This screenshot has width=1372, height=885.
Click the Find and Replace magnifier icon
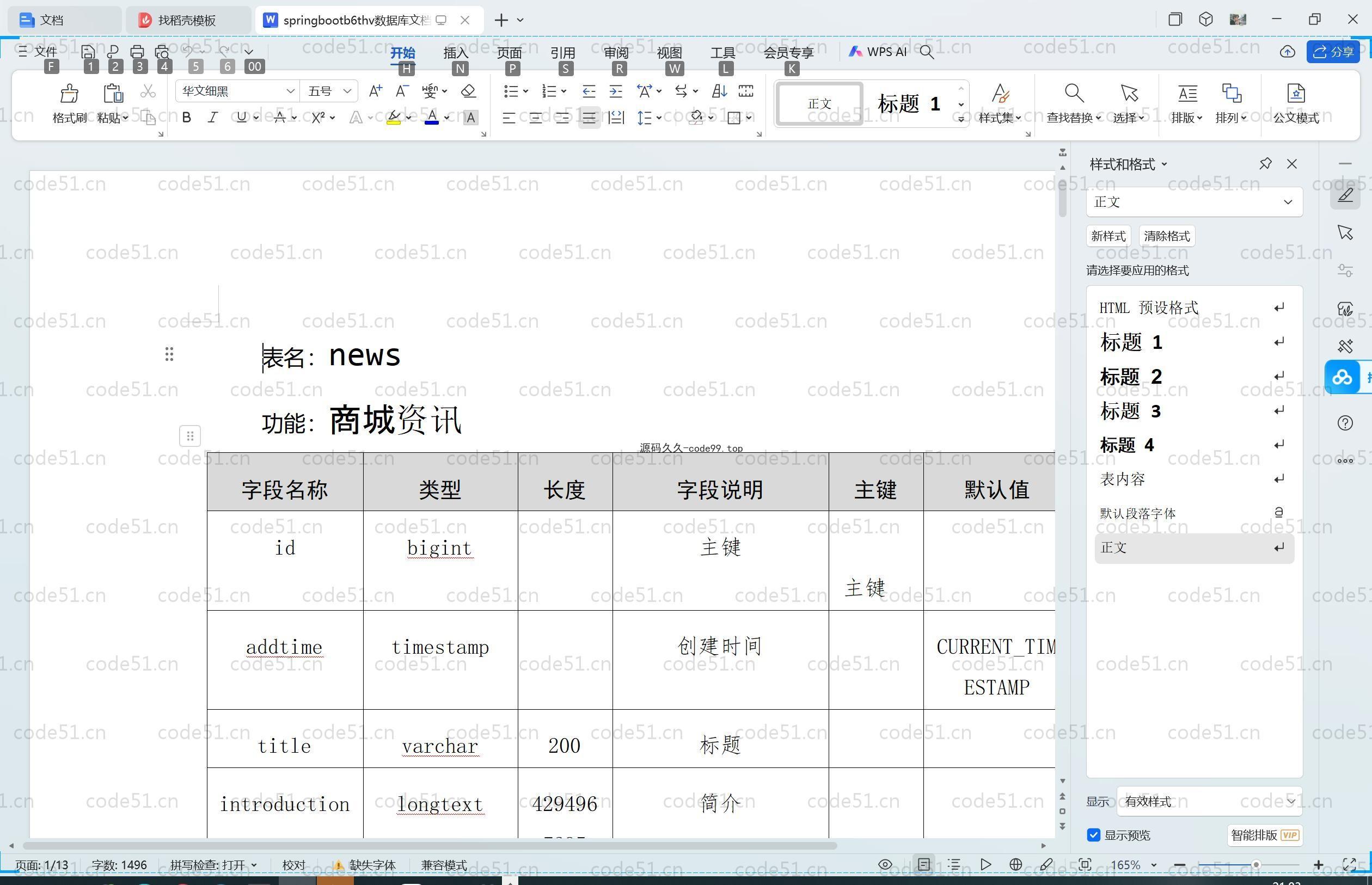point(1074,93)
